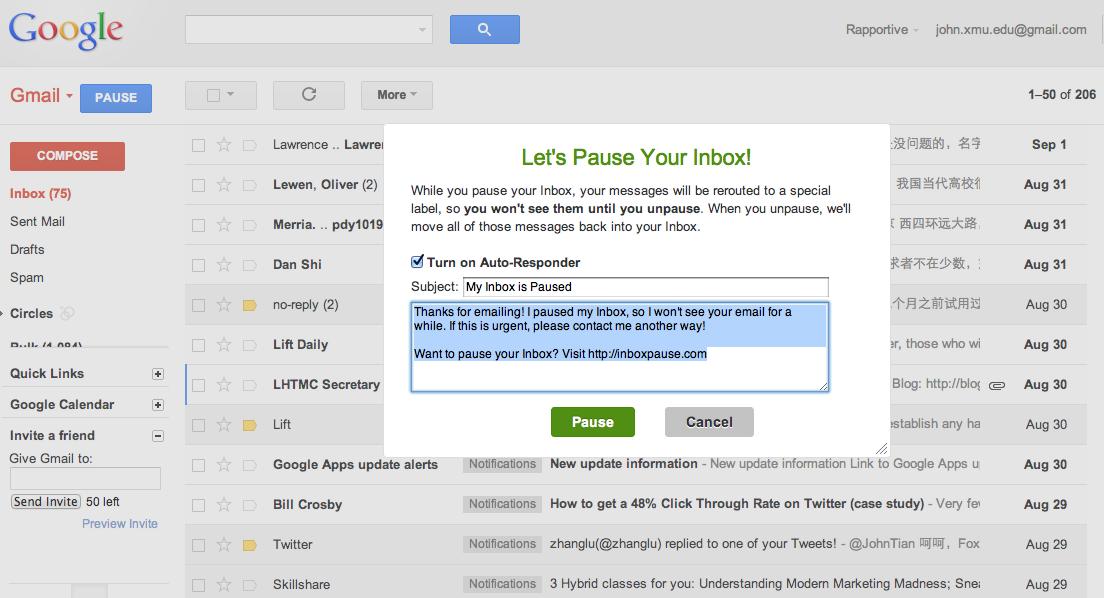
Task: Star the Lewen, Oliver email
Action: [224, 185]
